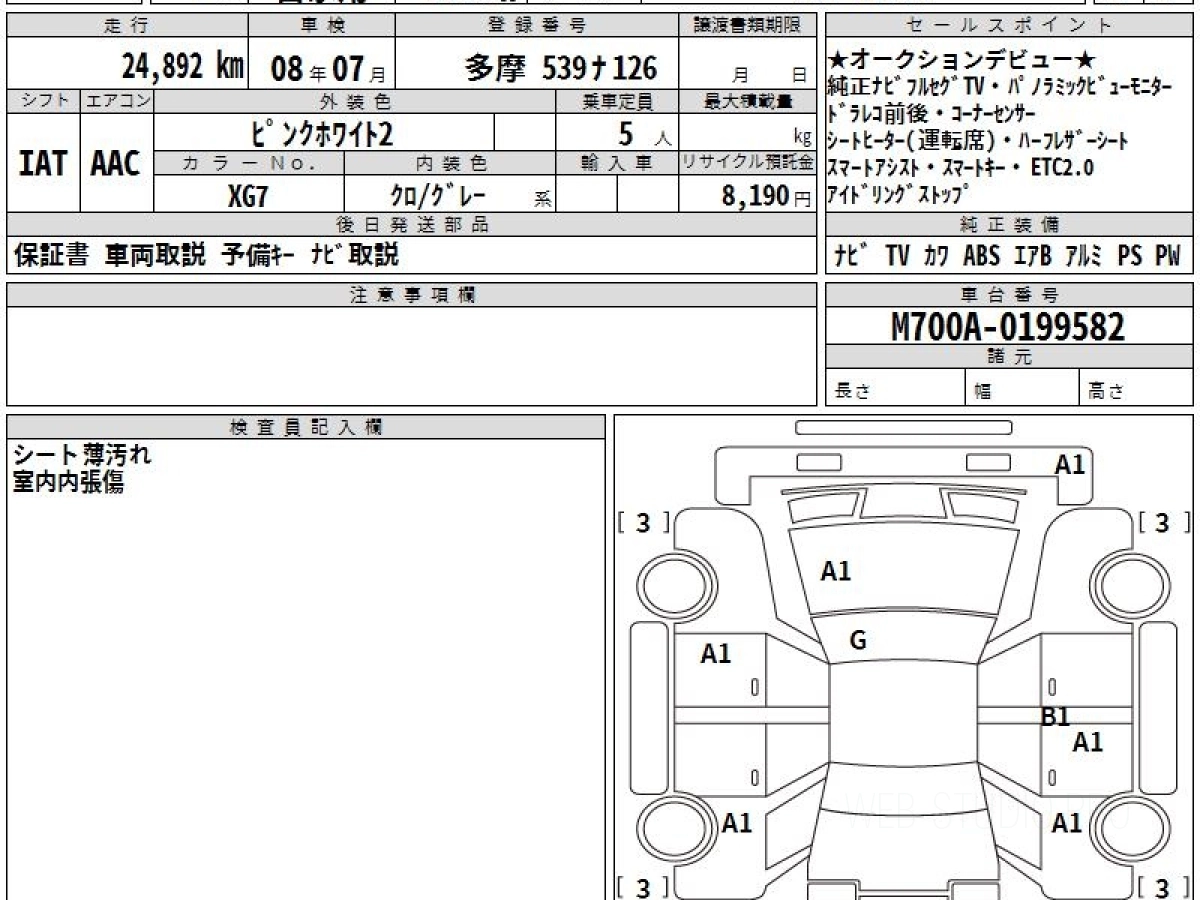The image size is (1200, 900).
Task: Click the 後日発送部品 header
Action: pyautogui.click(x=411, y=225)
